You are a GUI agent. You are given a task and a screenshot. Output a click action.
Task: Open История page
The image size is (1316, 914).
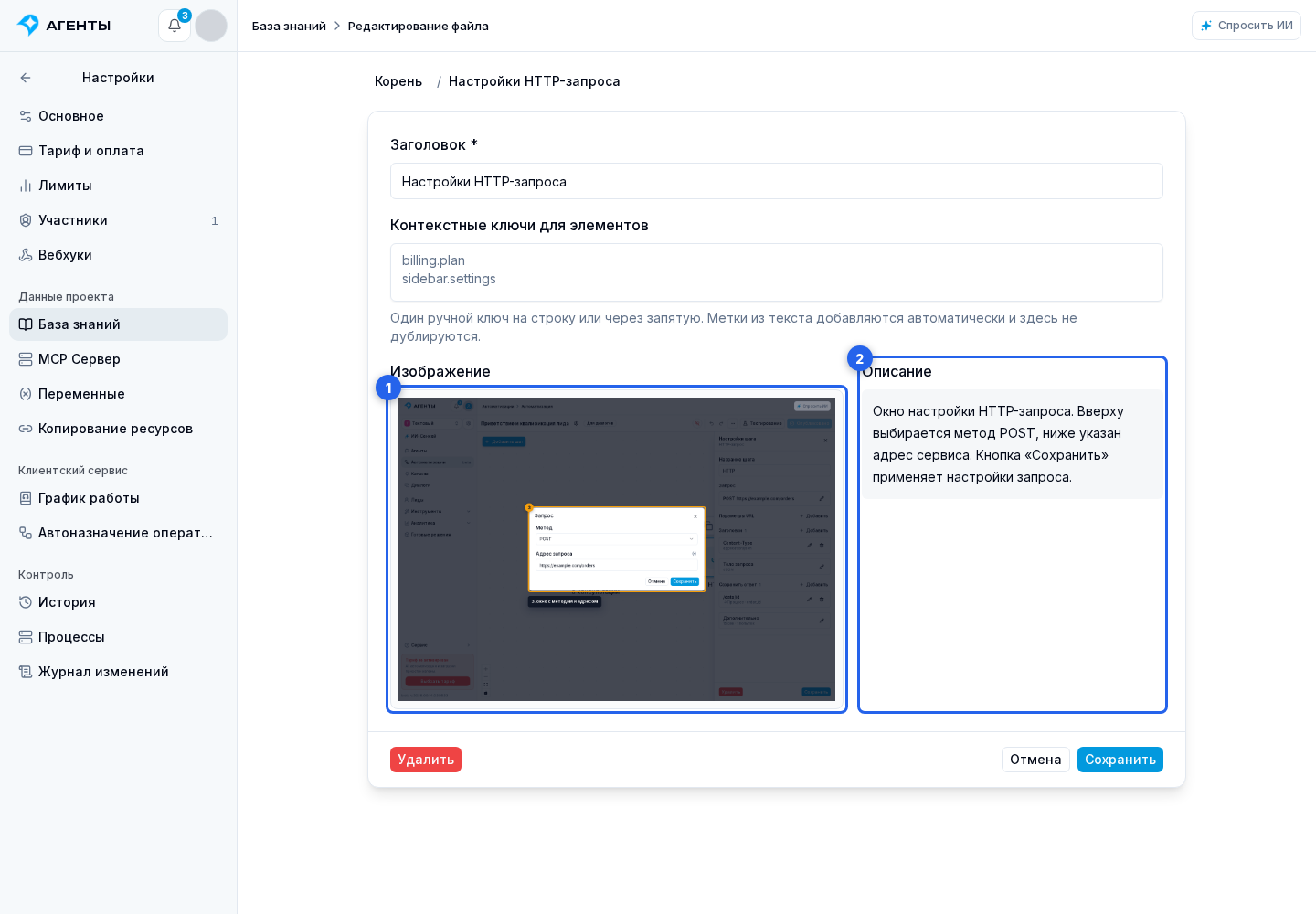coord(118,602)
